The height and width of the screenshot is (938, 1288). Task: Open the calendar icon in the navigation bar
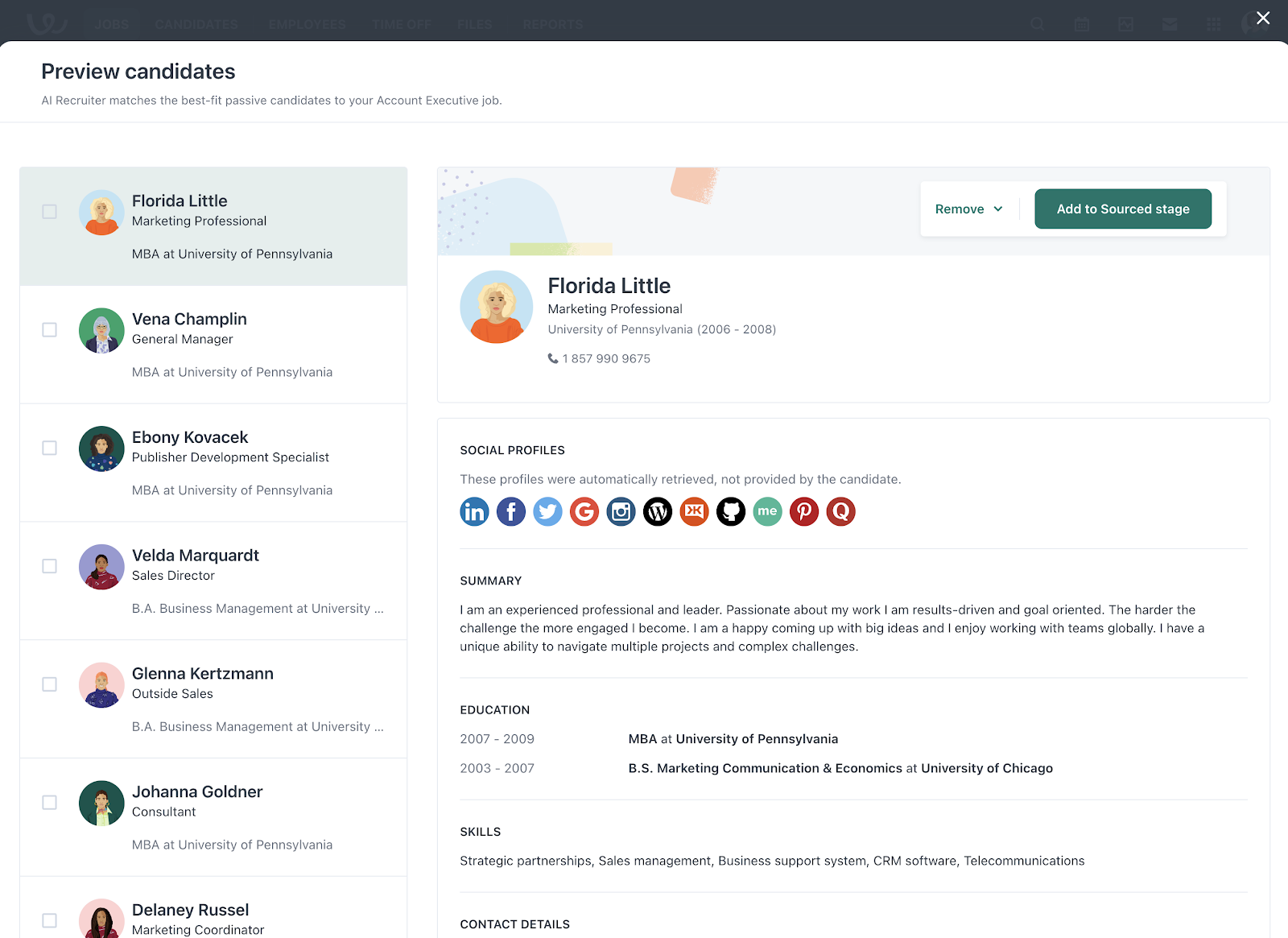1081,24
